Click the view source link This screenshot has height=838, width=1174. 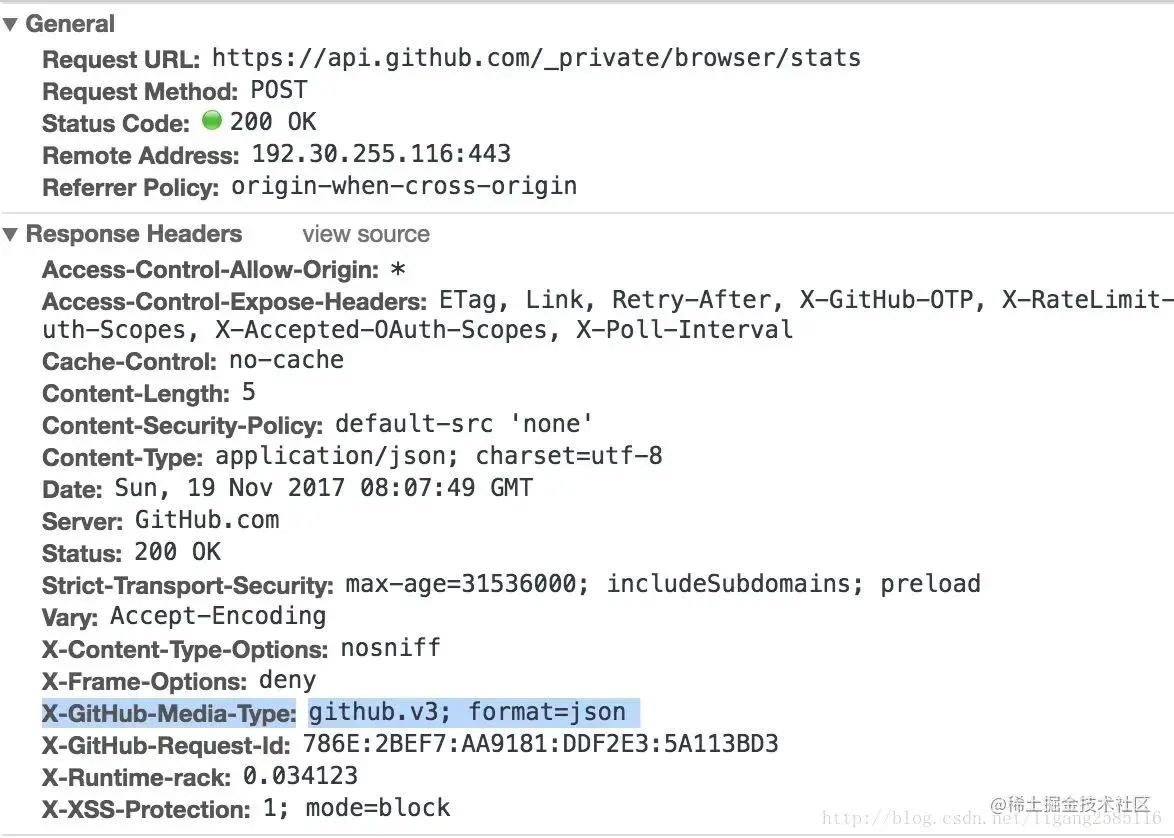[x=366, y=234]
